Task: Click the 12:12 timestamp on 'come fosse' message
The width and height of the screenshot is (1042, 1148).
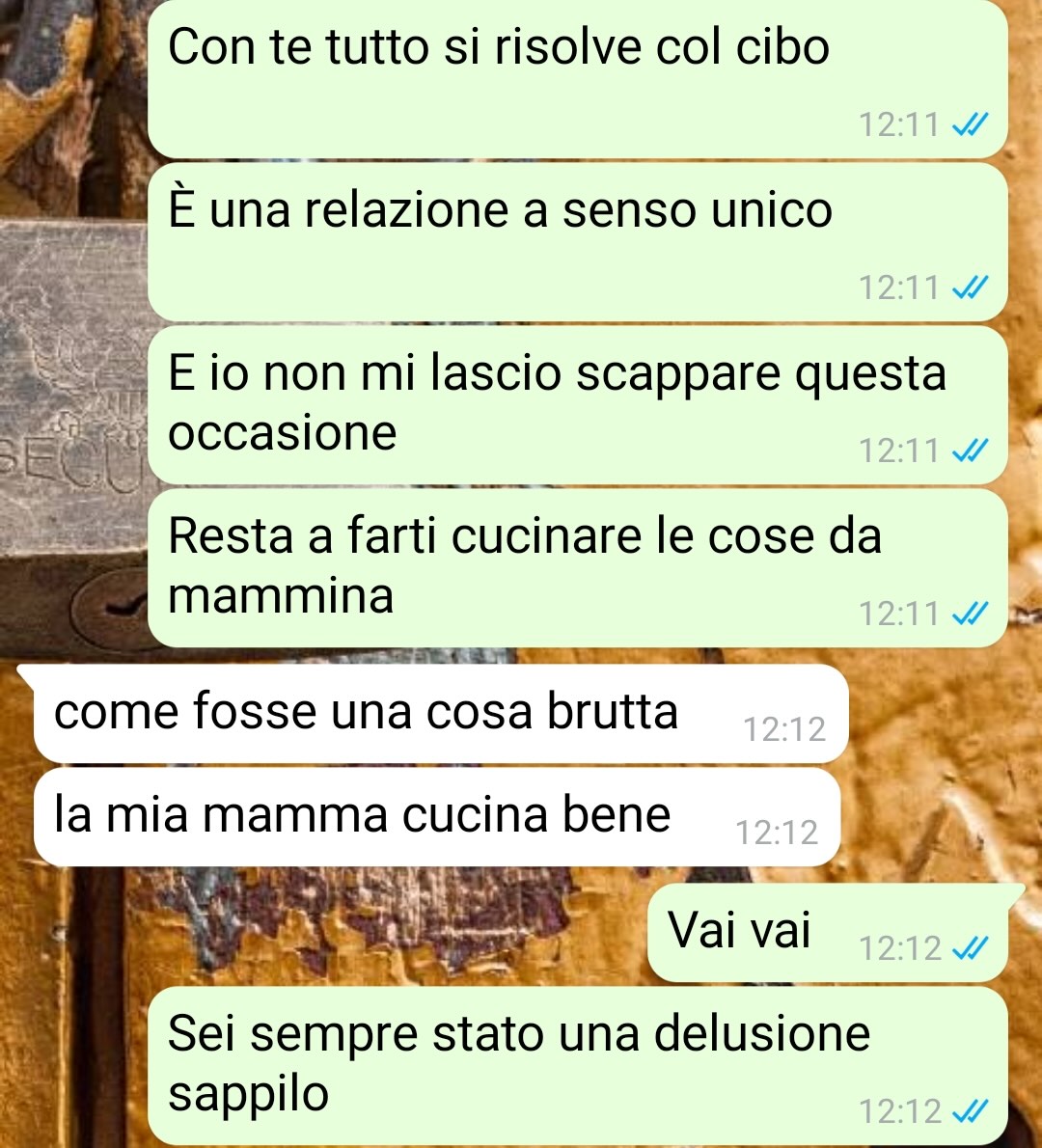Action: pos(784,729)
